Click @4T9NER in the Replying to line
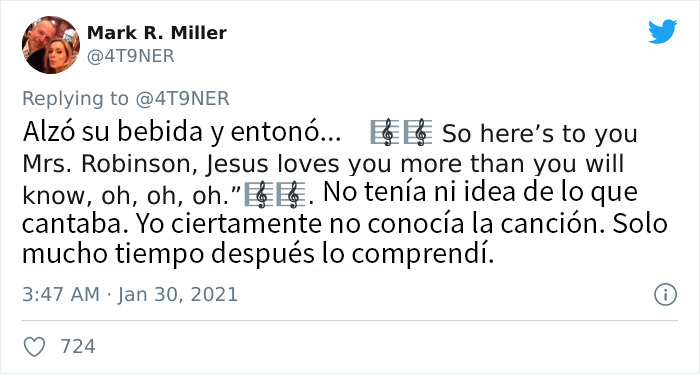 coord(182,99)
